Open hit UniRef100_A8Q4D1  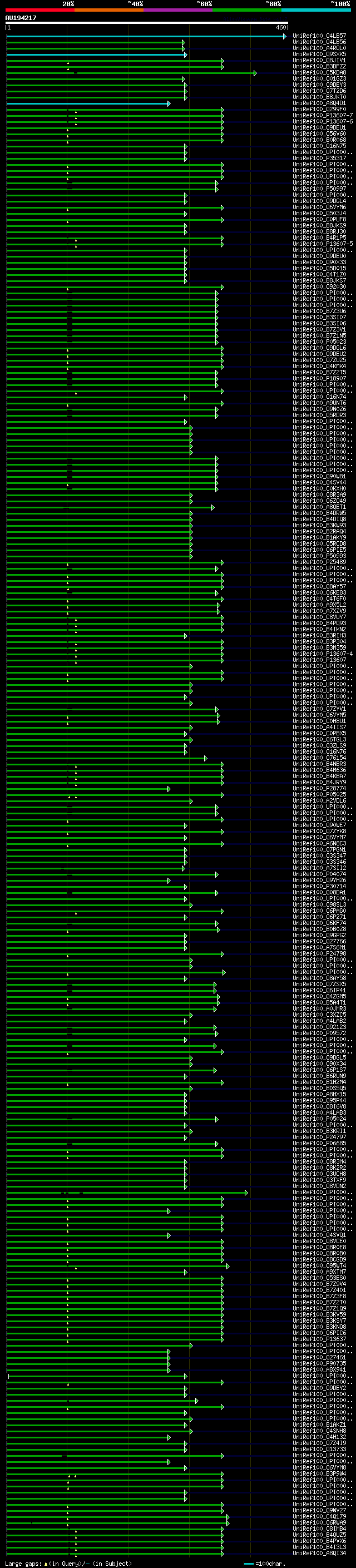click(319, 103)
